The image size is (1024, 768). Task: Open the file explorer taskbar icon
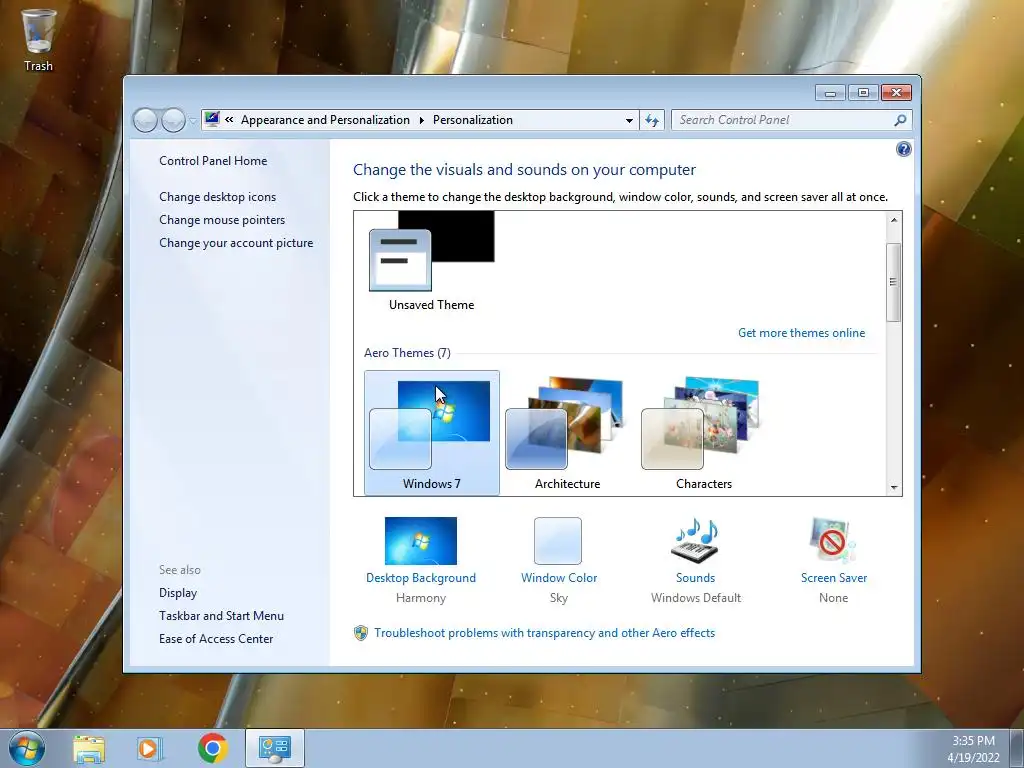pyautogui.click(x=89, y=748)
